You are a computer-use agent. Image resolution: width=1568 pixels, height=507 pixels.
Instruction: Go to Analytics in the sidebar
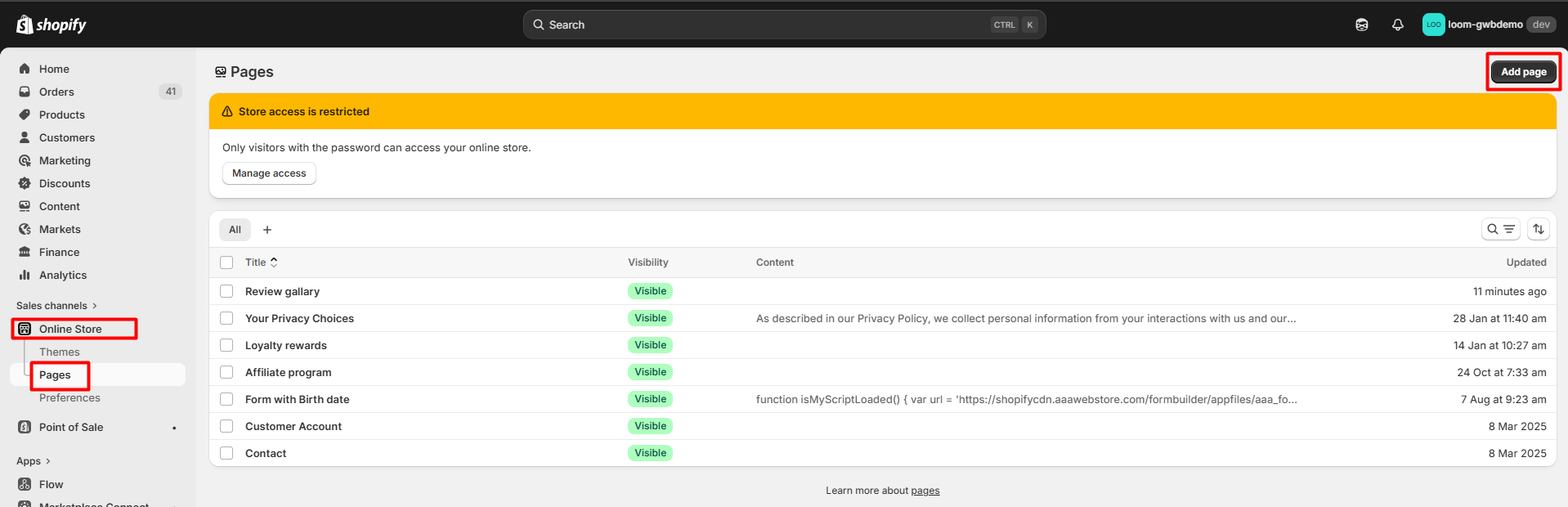click(63, 275)
